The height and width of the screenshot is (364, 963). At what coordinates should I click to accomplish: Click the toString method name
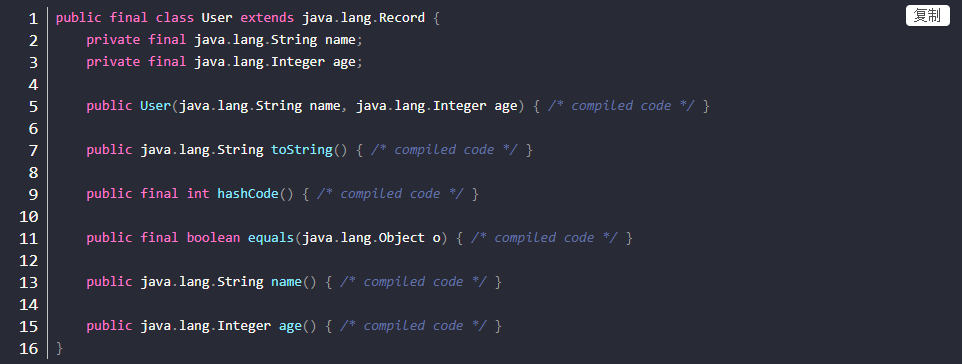click(x=302, y=150)
